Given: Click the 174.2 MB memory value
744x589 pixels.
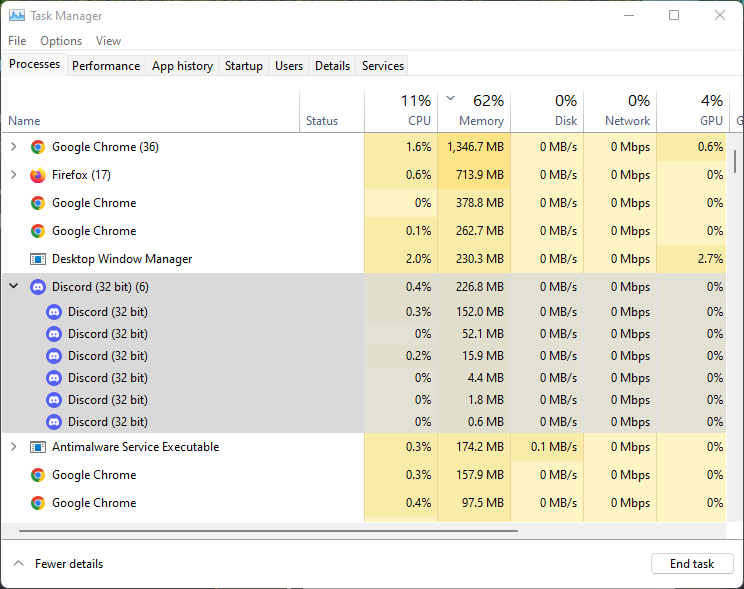Looking at the screenshot, I should (480, 447).
